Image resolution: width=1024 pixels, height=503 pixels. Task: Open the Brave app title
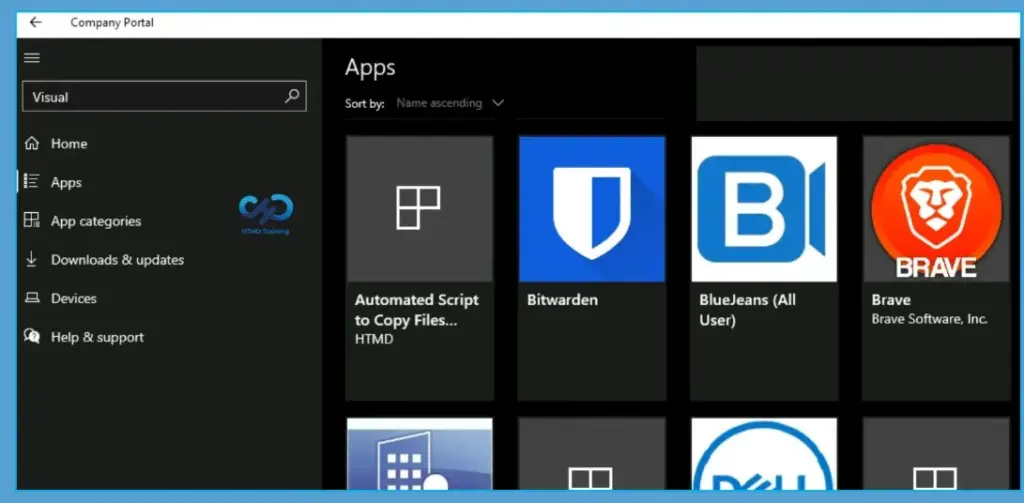(891, 300)
